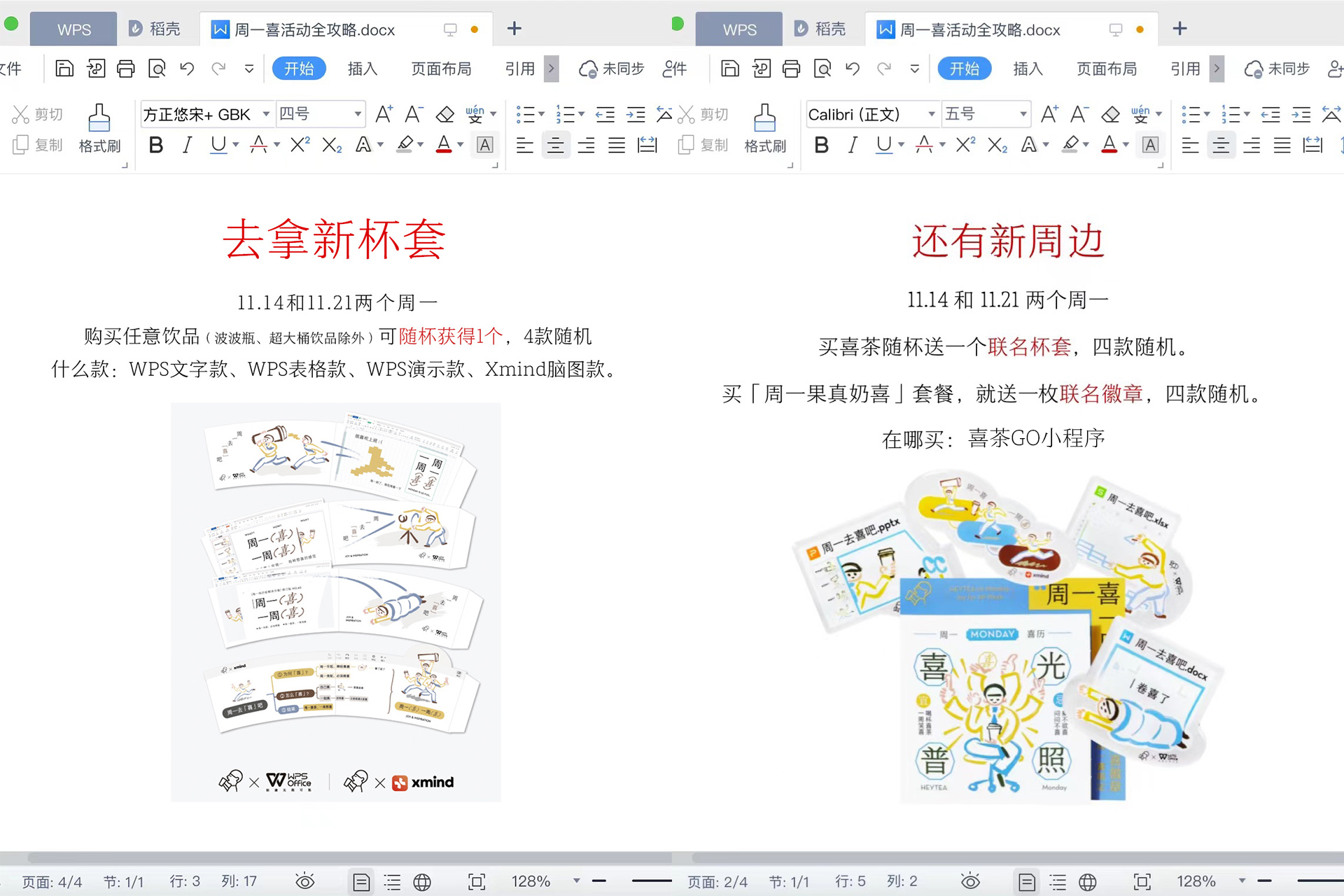Open font name dropdown 方正悠宋+ GBK
The width and height of the screenshot is (1344, 896).
tap(266, 114)
